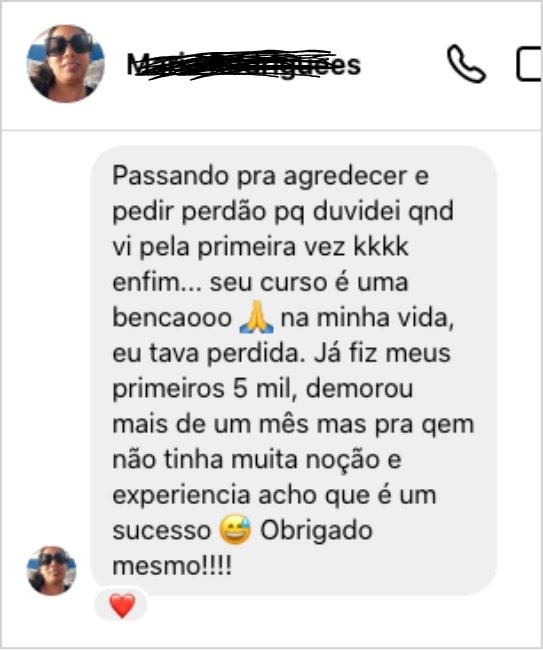
Task: Open the large profile photo in the header
Action: tap(65, 64)
